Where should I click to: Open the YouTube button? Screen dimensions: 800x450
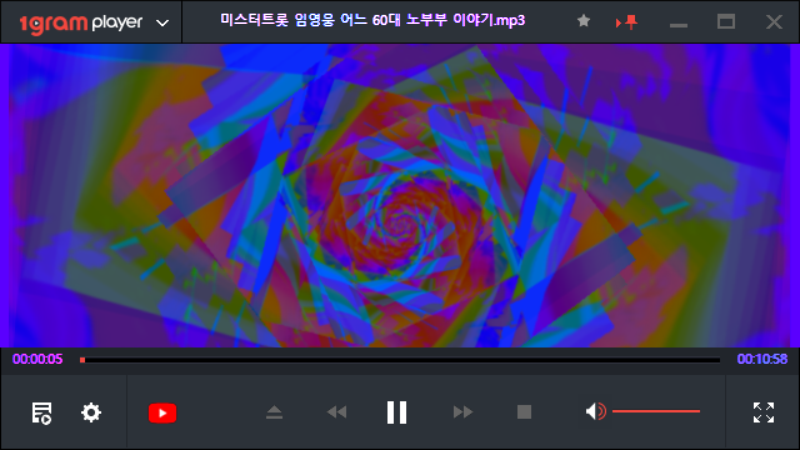162,413
